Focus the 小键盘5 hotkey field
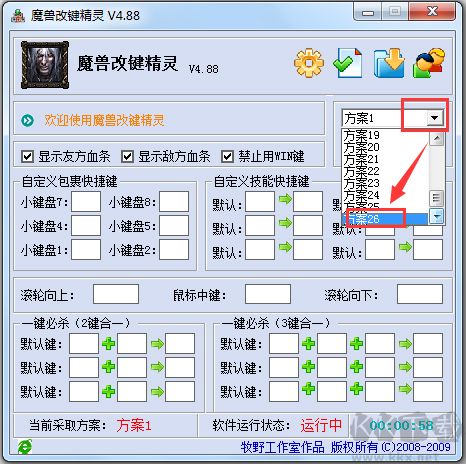 click(174, 226)
